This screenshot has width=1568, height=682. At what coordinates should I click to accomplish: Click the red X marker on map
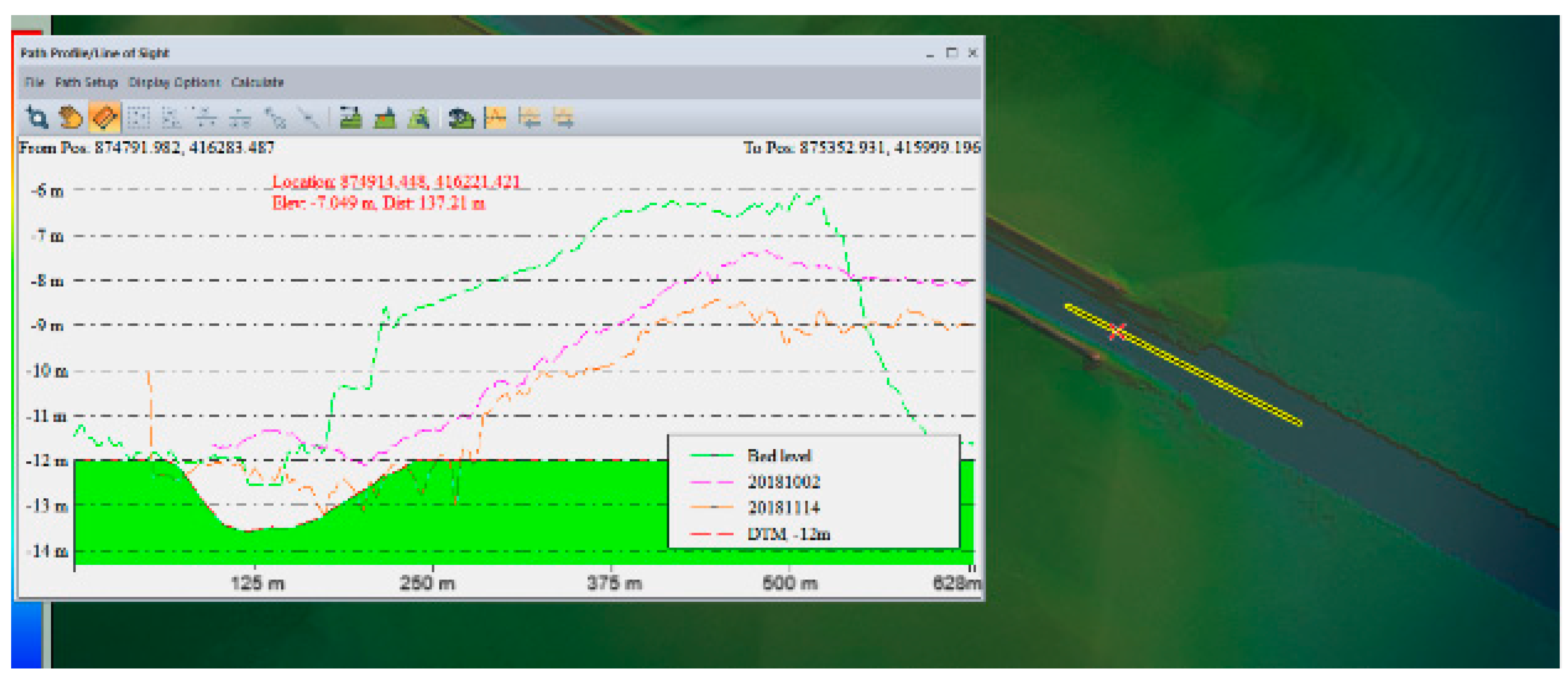(x=1117, y=332)
